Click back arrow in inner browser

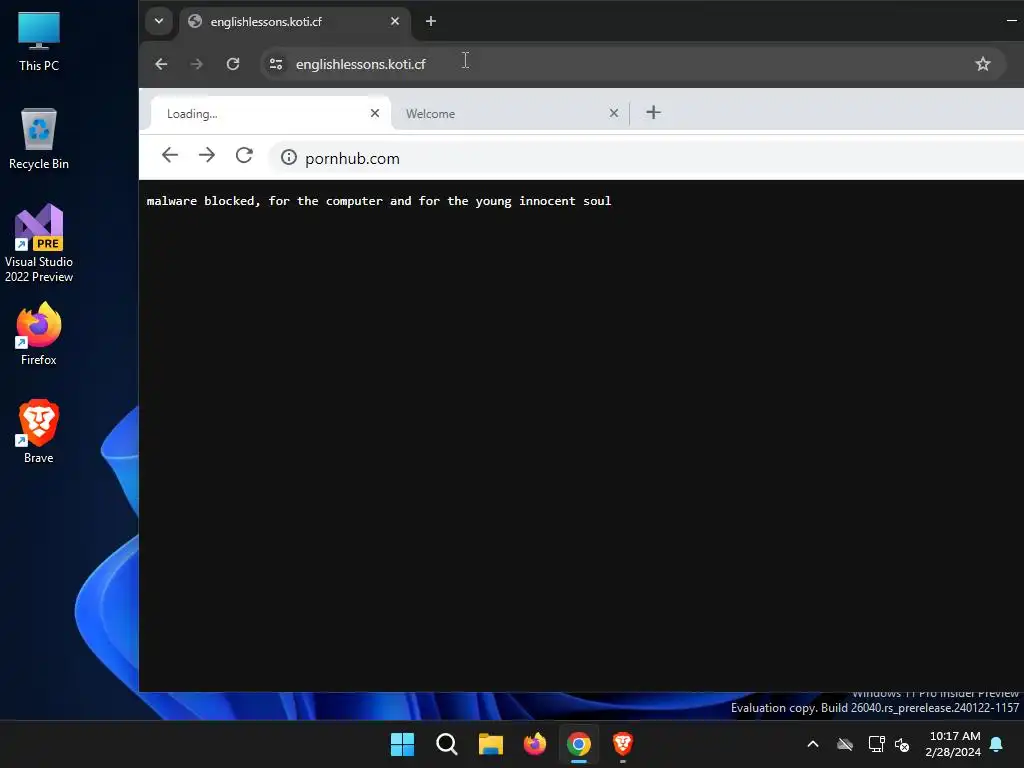pyautogui.click(x=170, y=155)
